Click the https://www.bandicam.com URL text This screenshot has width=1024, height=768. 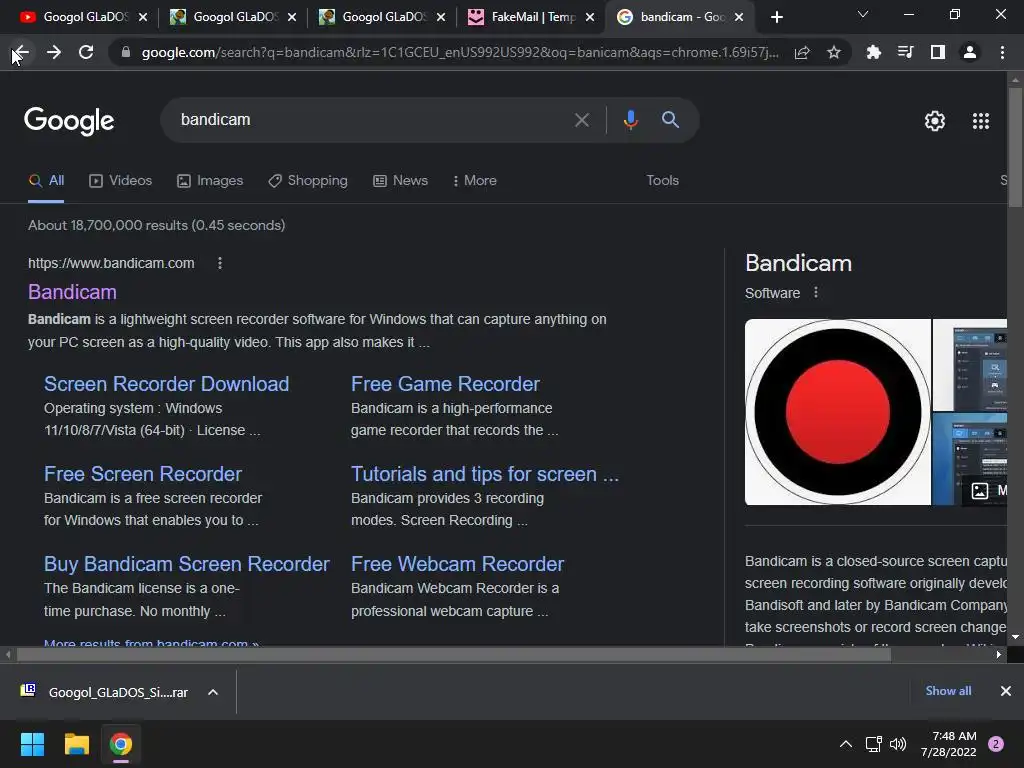point(111,263)
